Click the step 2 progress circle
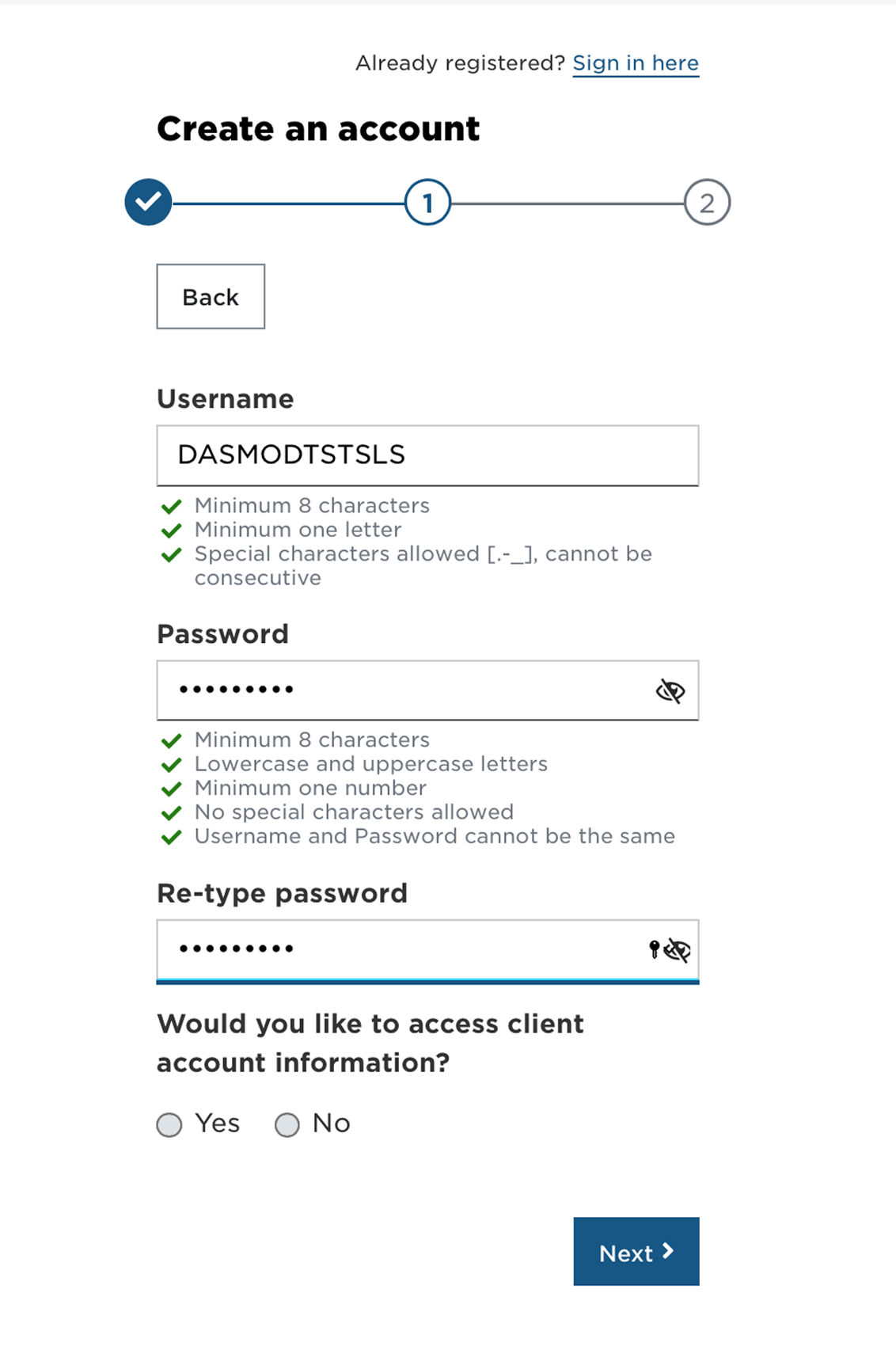 tap(708, 203)
